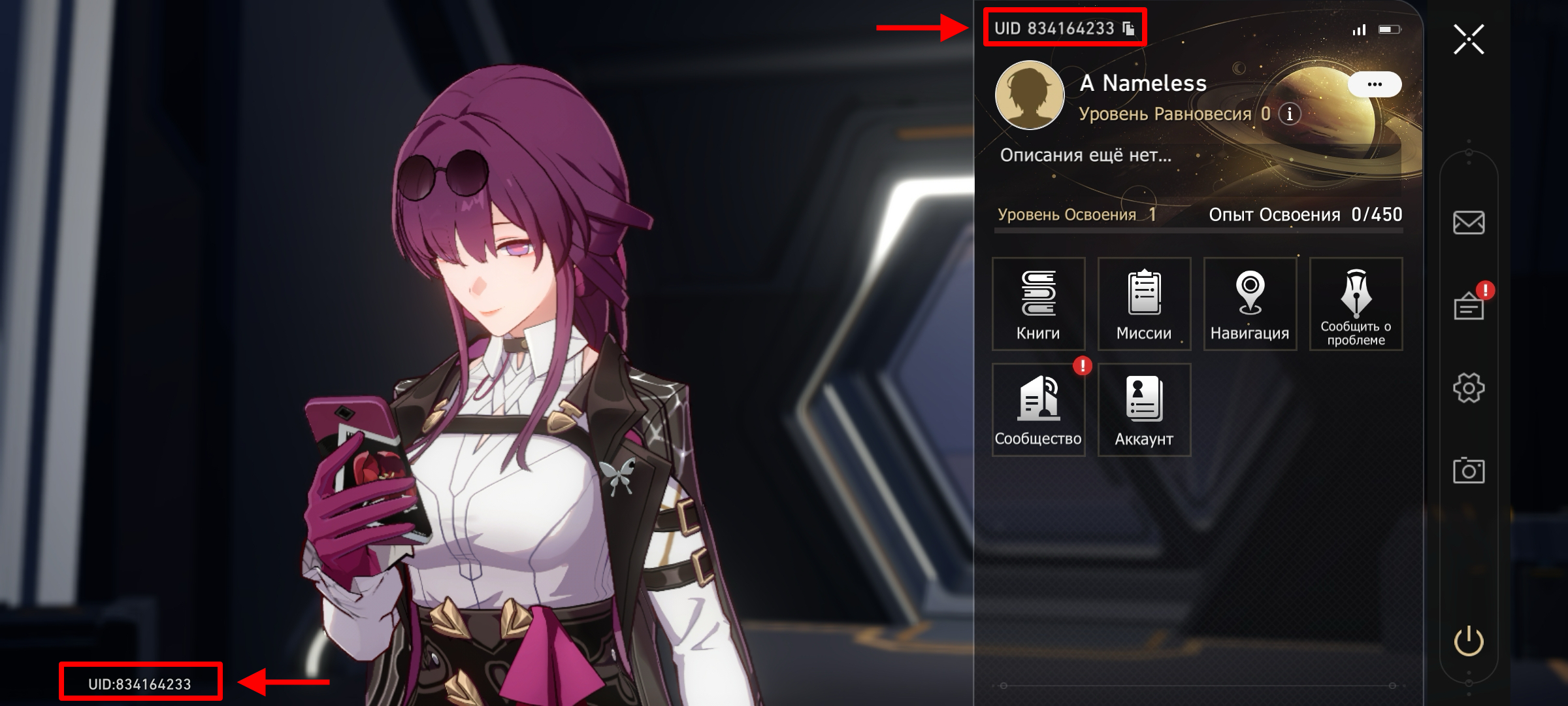The height and width of the screenshot is (706, 1568).
Task: Click UID text at bottom left corner
Action: pos(140,684)
